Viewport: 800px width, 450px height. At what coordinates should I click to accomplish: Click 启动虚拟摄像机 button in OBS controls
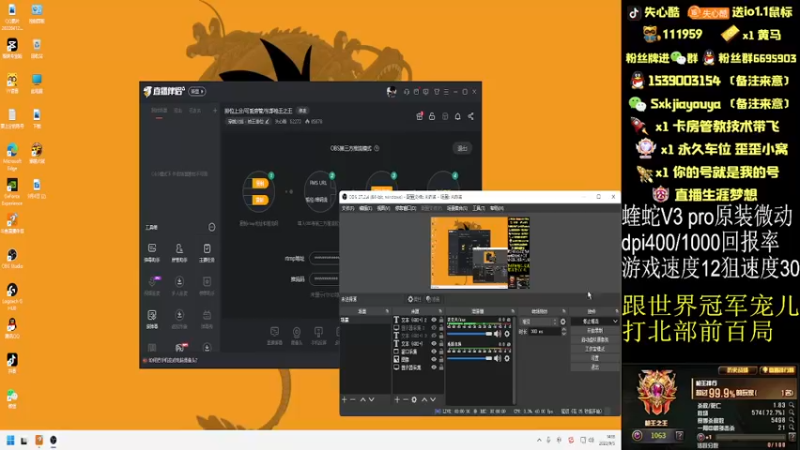click(594, 340)
